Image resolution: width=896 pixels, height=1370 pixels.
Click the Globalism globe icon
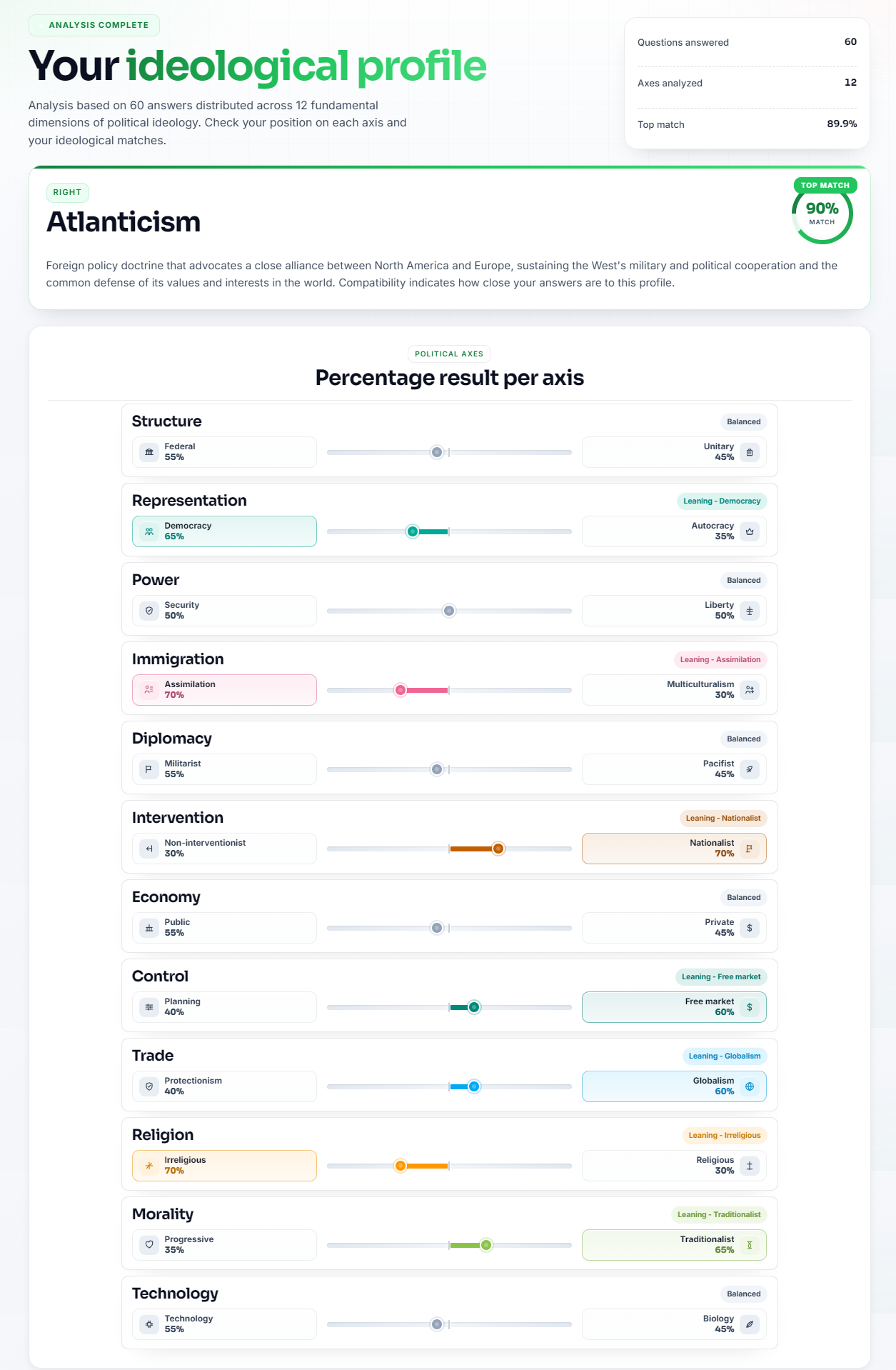click(750, 1086)
